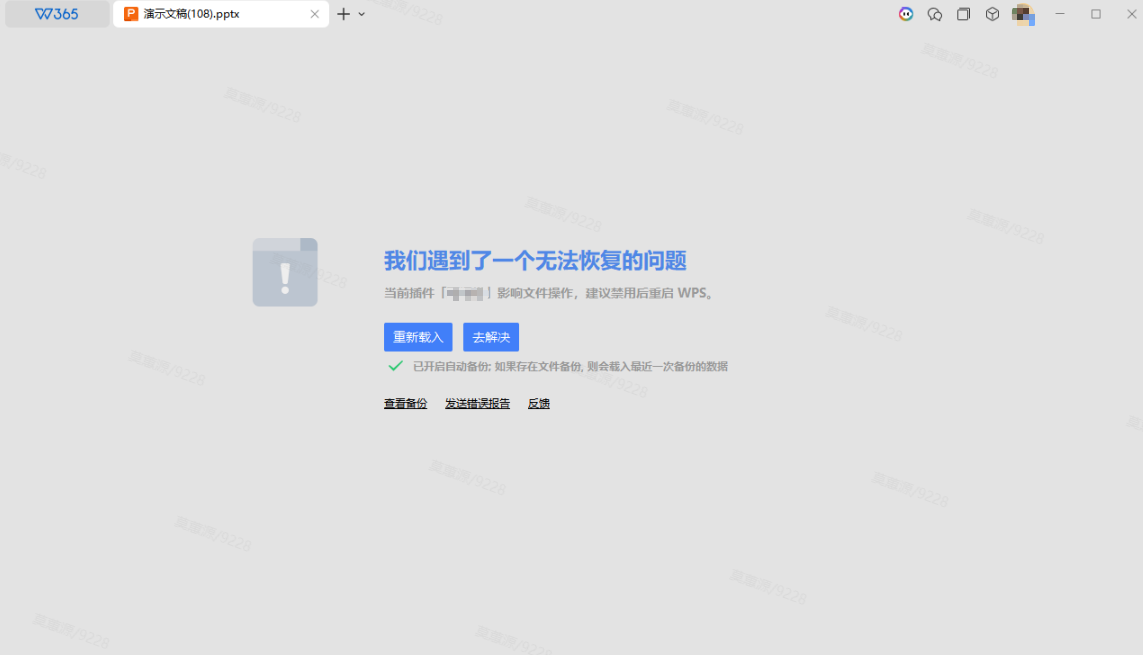Open the 反馈 feedback link
This screenshot has height=655, width=1143.
[x=539, y=404]
